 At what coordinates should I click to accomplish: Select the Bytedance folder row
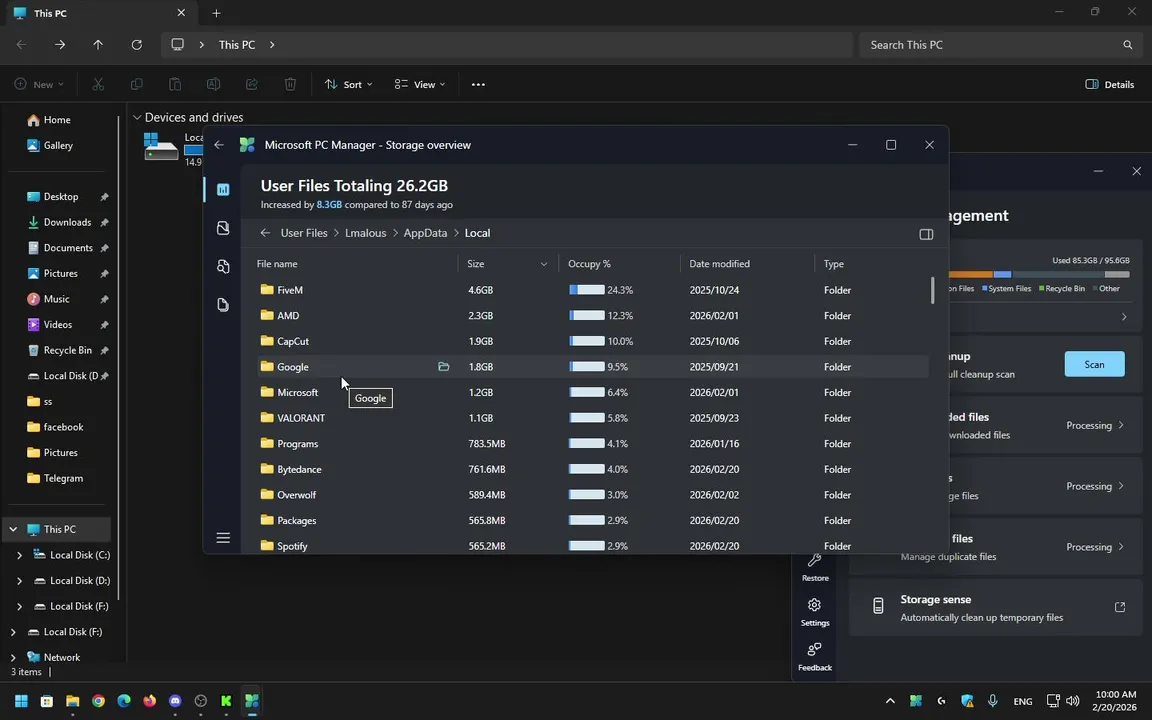592,469
